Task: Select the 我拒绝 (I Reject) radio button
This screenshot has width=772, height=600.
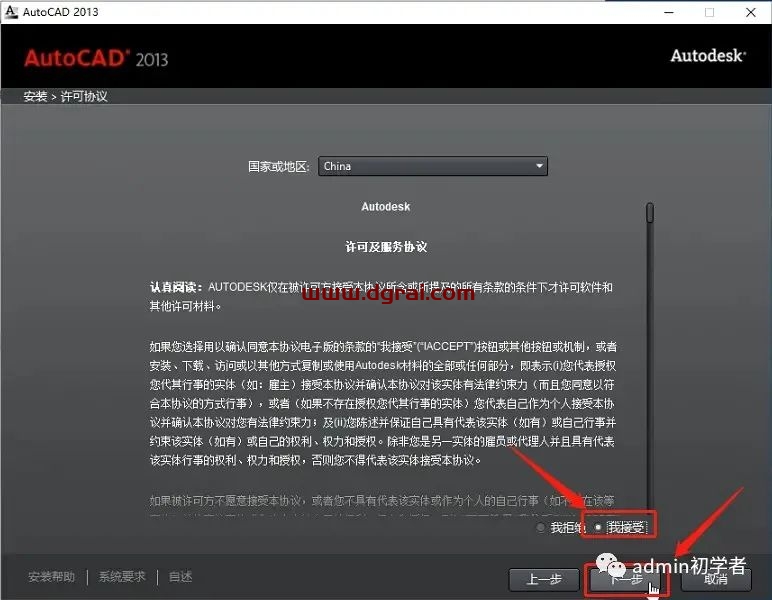Action: [x=541, y=528]
